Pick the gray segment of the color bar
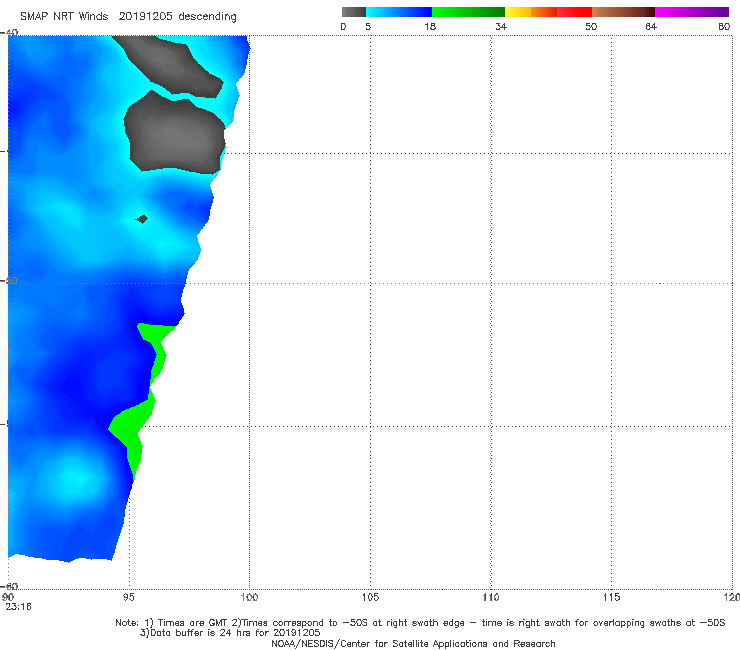The image size is (740, 650). click(x=354, y=12)
